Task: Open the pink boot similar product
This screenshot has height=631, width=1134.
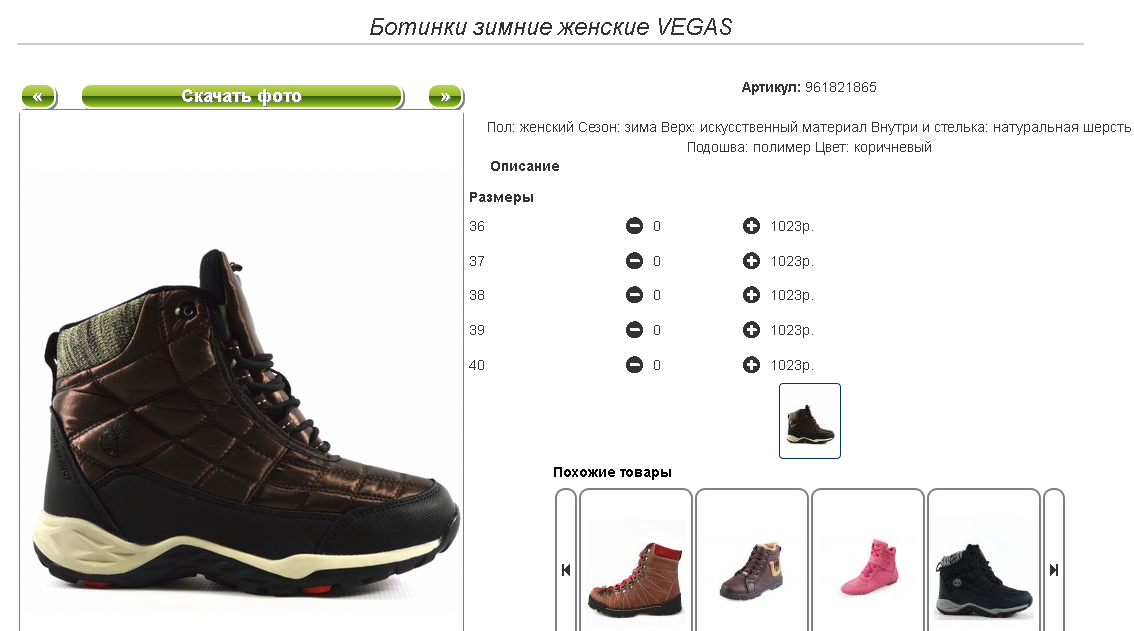Action: point(868,569)
